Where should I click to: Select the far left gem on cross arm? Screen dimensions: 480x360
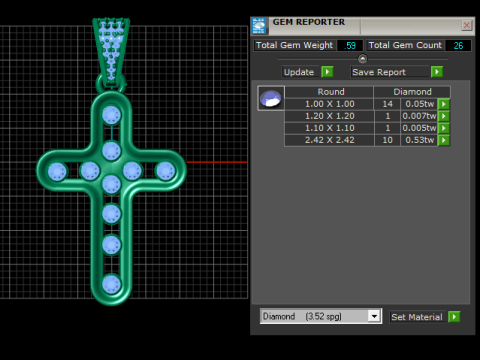(57, 171)
